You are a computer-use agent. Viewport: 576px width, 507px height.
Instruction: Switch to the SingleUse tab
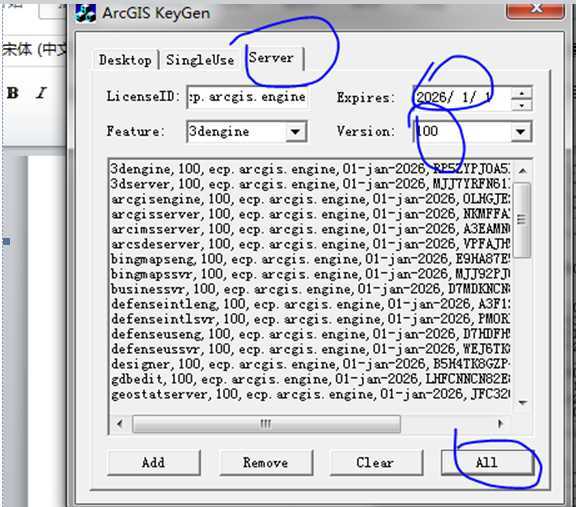[200, 60]
